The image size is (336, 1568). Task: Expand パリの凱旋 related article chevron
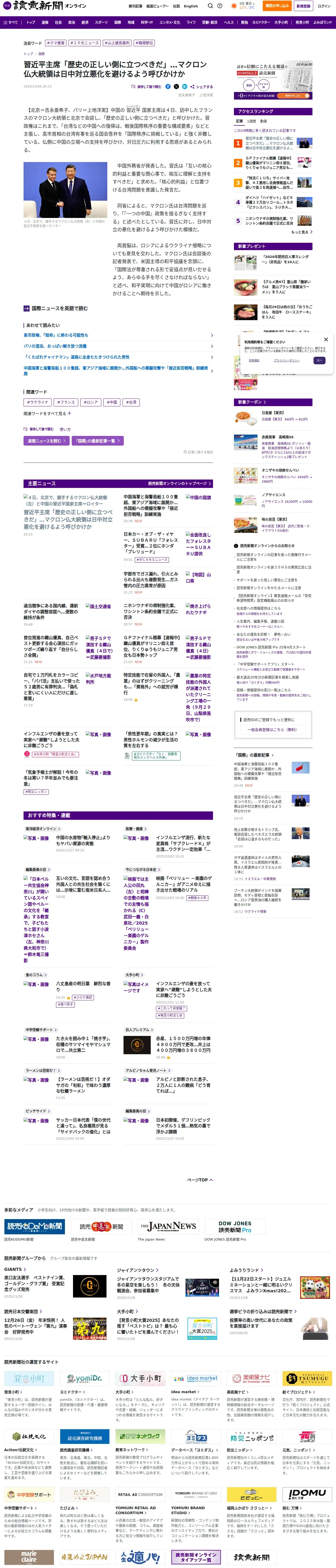pos(212,346)
